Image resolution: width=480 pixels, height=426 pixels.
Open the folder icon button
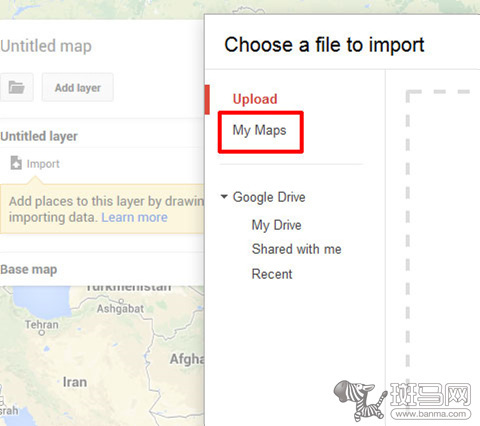(x=16, y=87)
